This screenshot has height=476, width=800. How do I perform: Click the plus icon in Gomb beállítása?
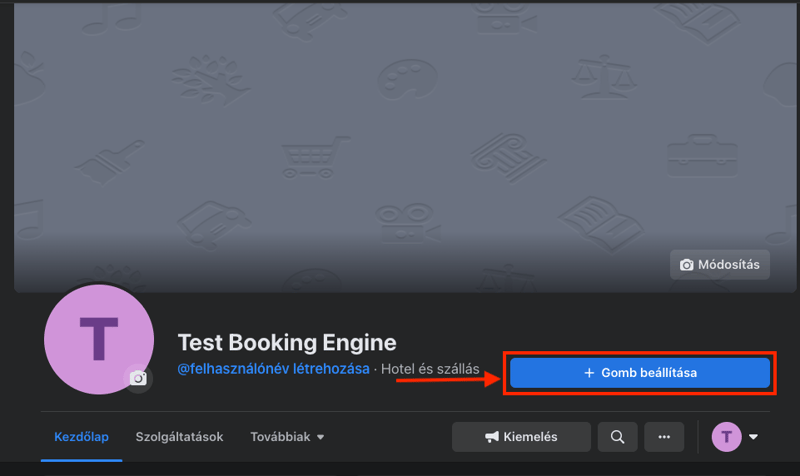point(589,373)
